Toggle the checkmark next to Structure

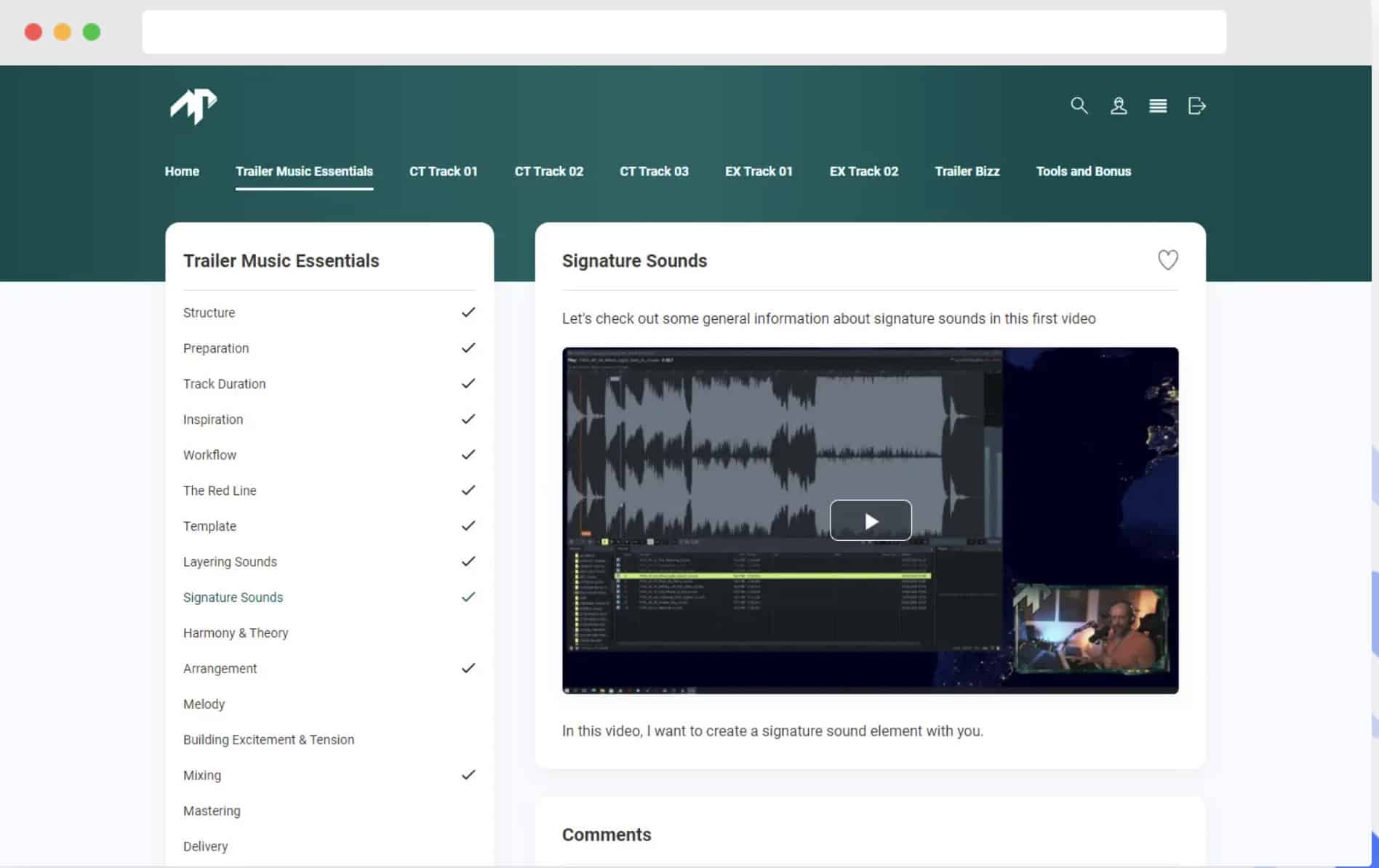pos(468,312)
